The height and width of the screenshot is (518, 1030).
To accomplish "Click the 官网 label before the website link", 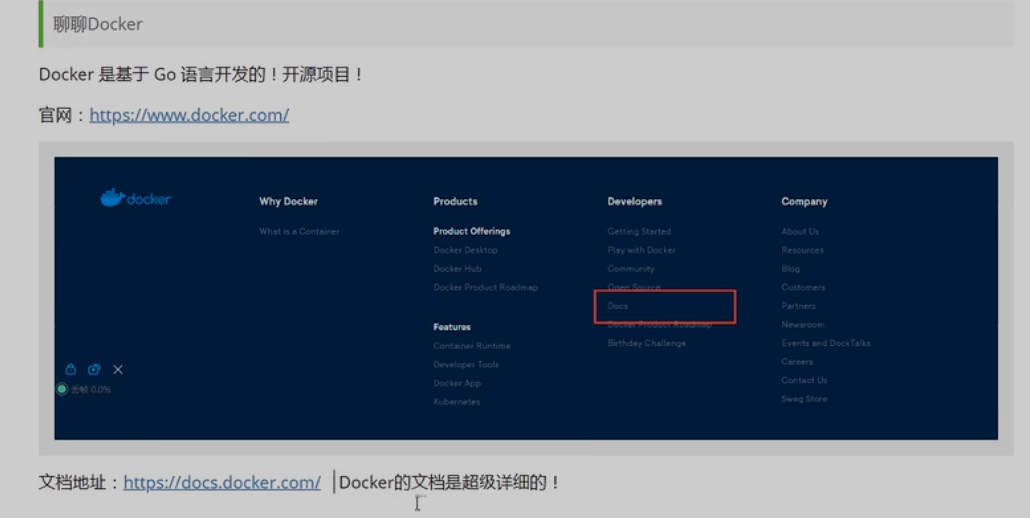I will coord(55,115).
